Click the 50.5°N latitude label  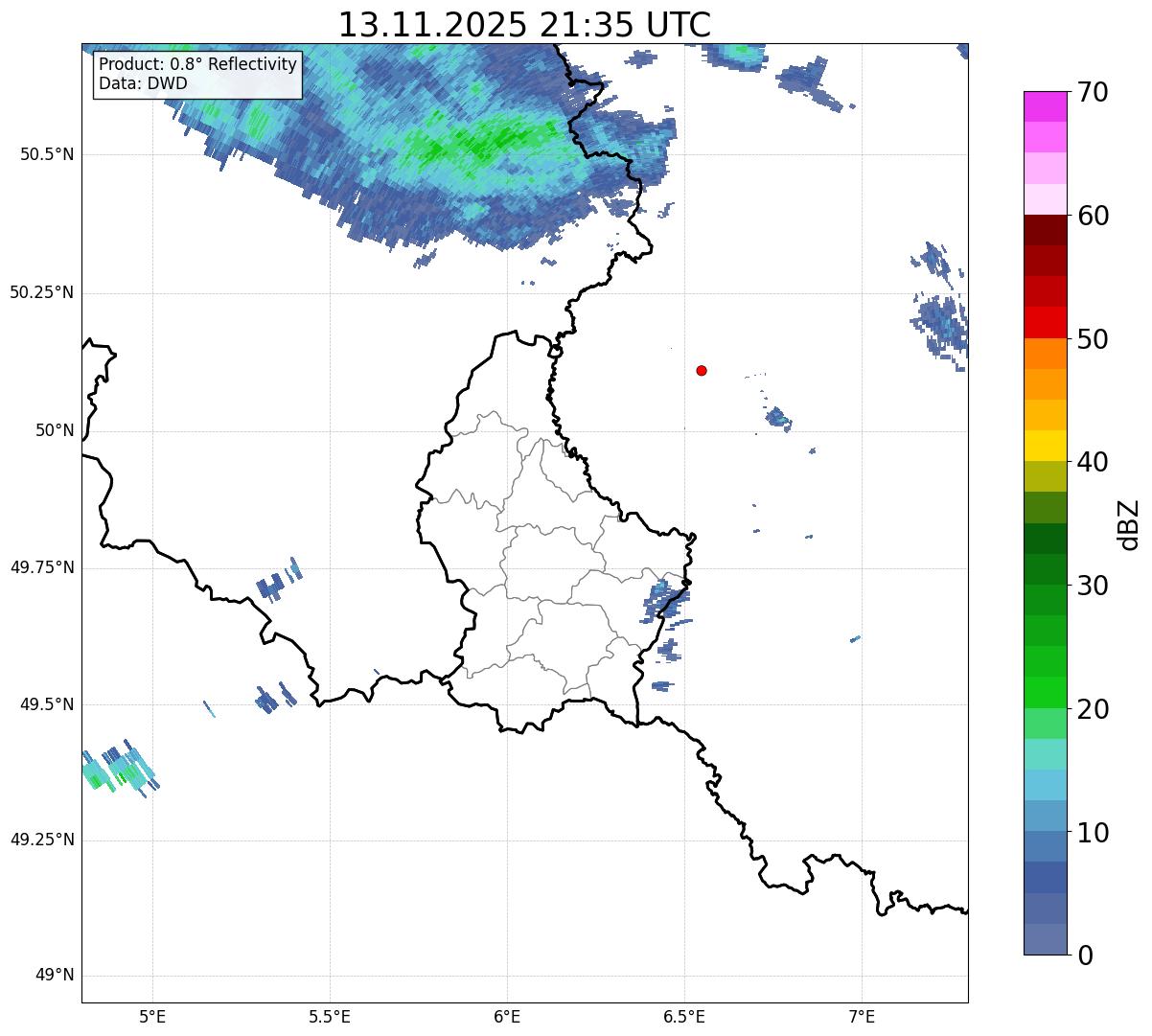[47, 154]
